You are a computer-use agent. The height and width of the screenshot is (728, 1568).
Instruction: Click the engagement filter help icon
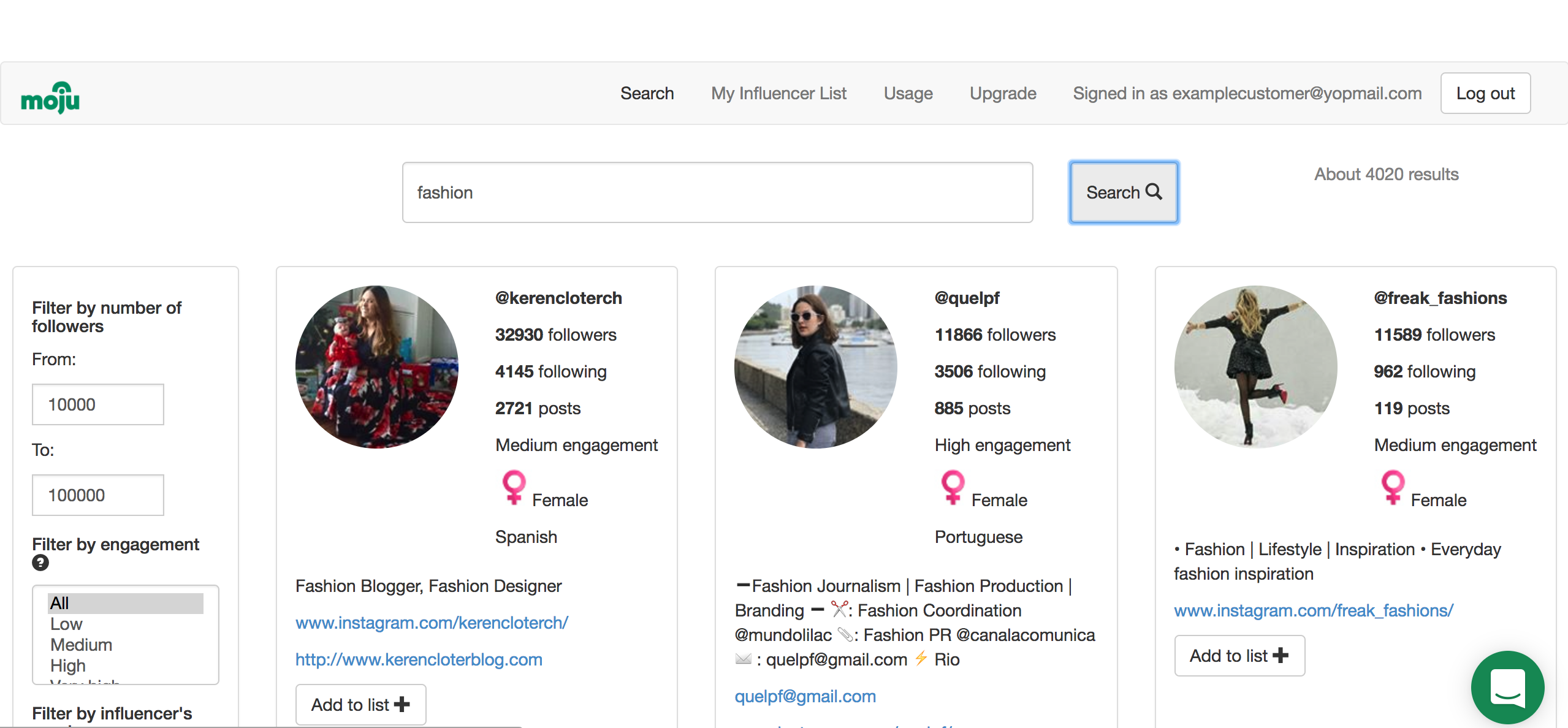tap(40, 563)
